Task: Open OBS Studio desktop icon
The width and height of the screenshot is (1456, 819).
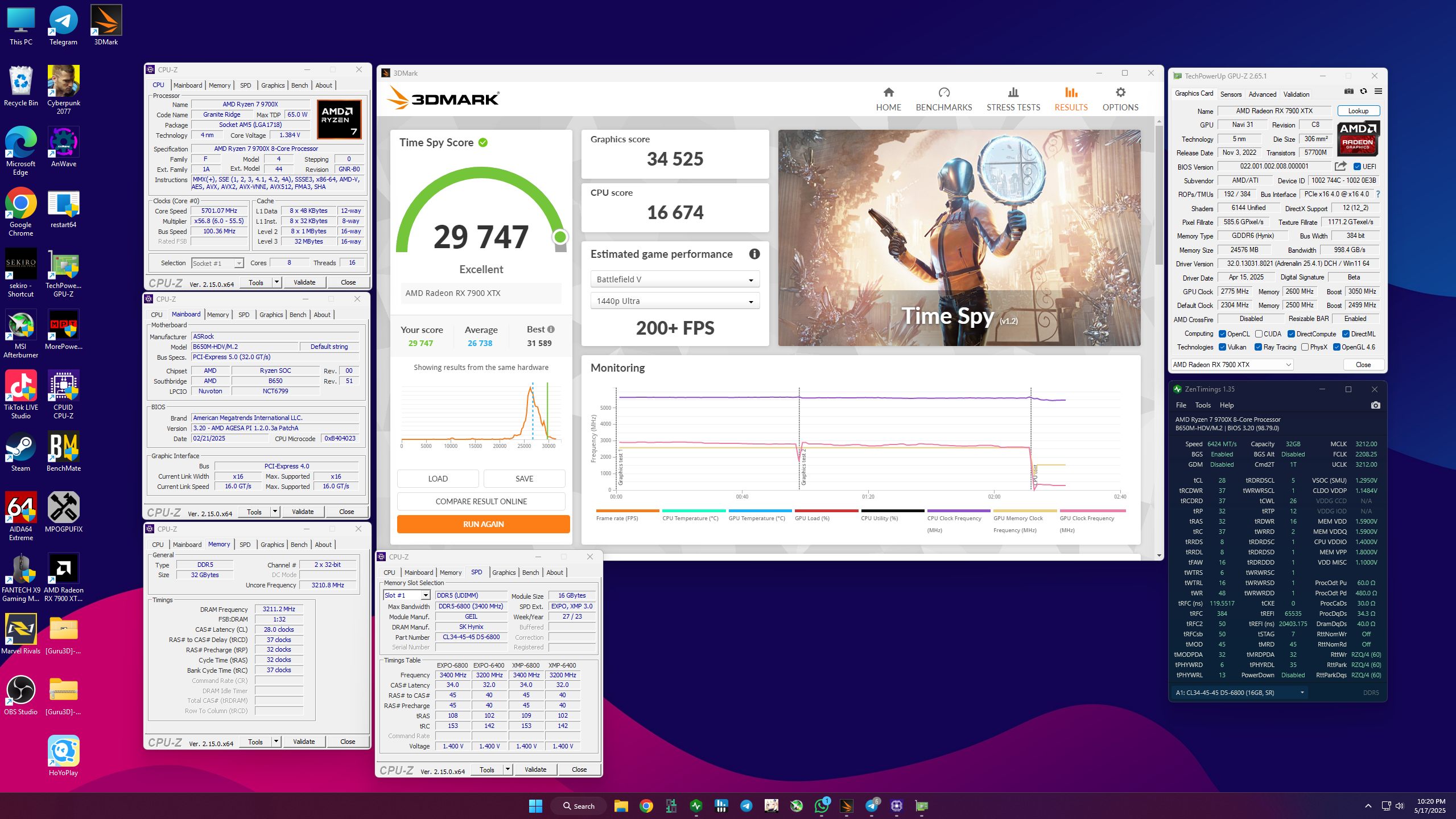Action: pyautogui.click(x=20, y=695)
